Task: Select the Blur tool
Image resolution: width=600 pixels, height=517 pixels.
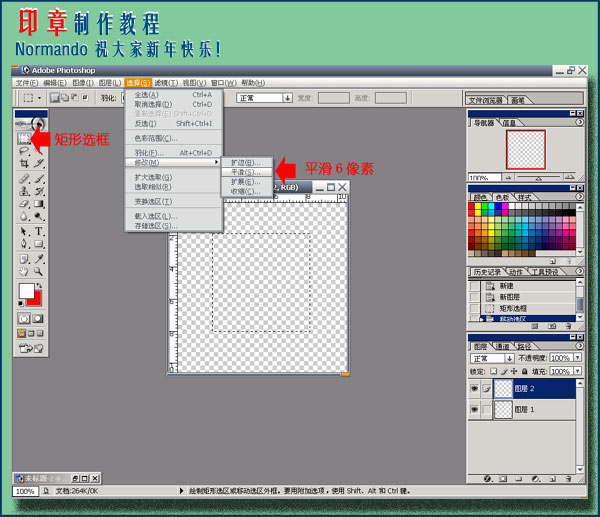Action: point(24,216)
